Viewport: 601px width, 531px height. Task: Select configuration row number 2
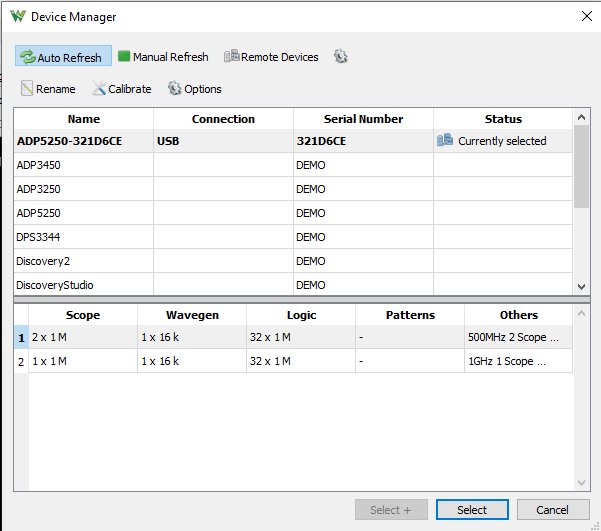21,361
